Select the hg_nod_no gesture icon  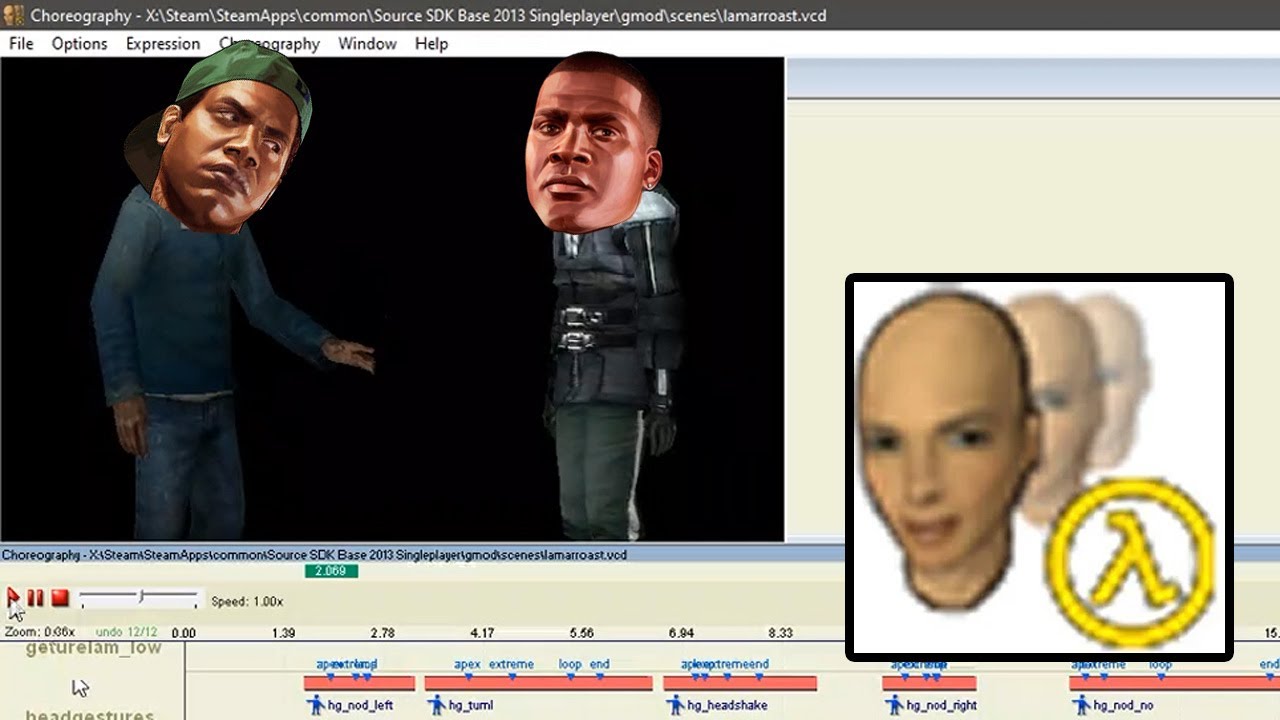[x=1081, y=705]
